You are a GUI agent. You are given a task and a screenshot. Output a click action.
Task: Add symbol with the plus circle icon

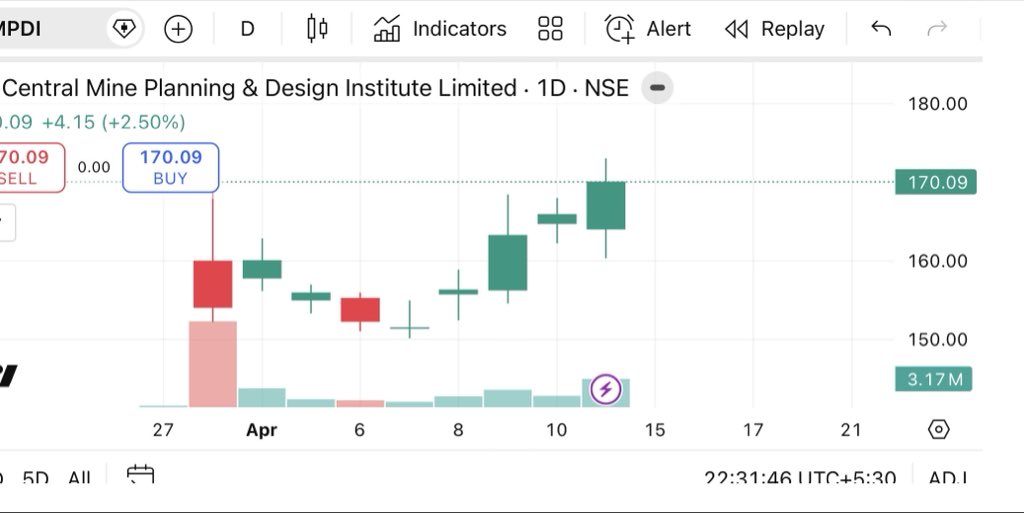pos(178,29)
